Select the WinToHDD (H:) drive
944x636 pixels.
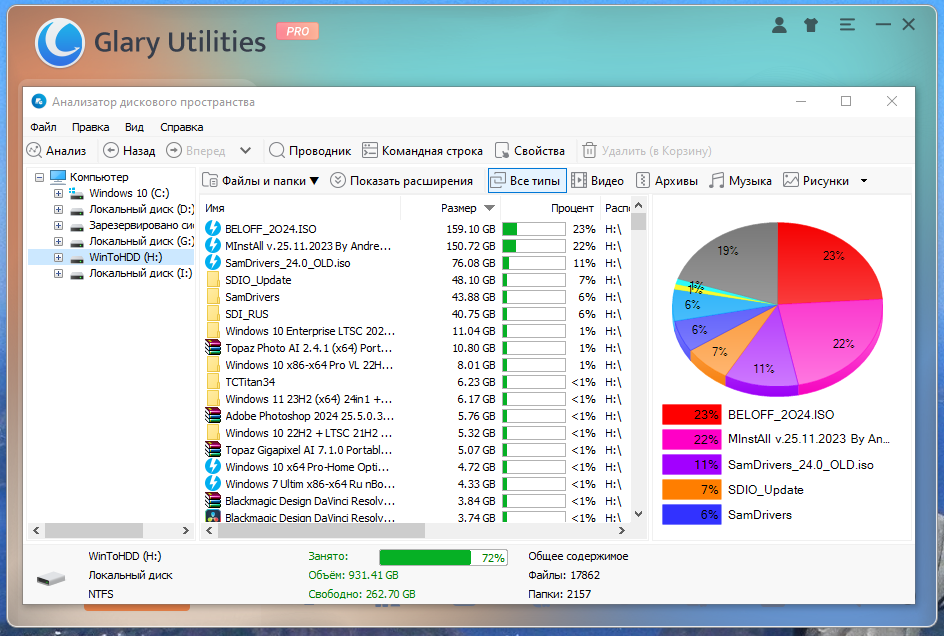[x=125, y=257]
